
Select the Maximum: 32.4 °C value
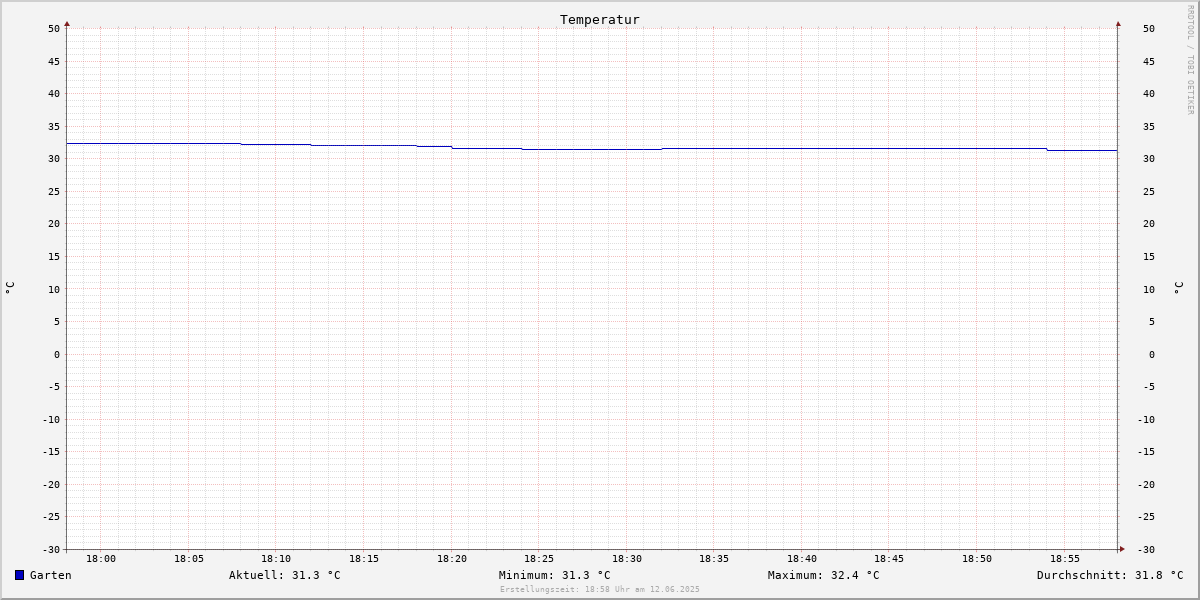(x=824, y=575)
